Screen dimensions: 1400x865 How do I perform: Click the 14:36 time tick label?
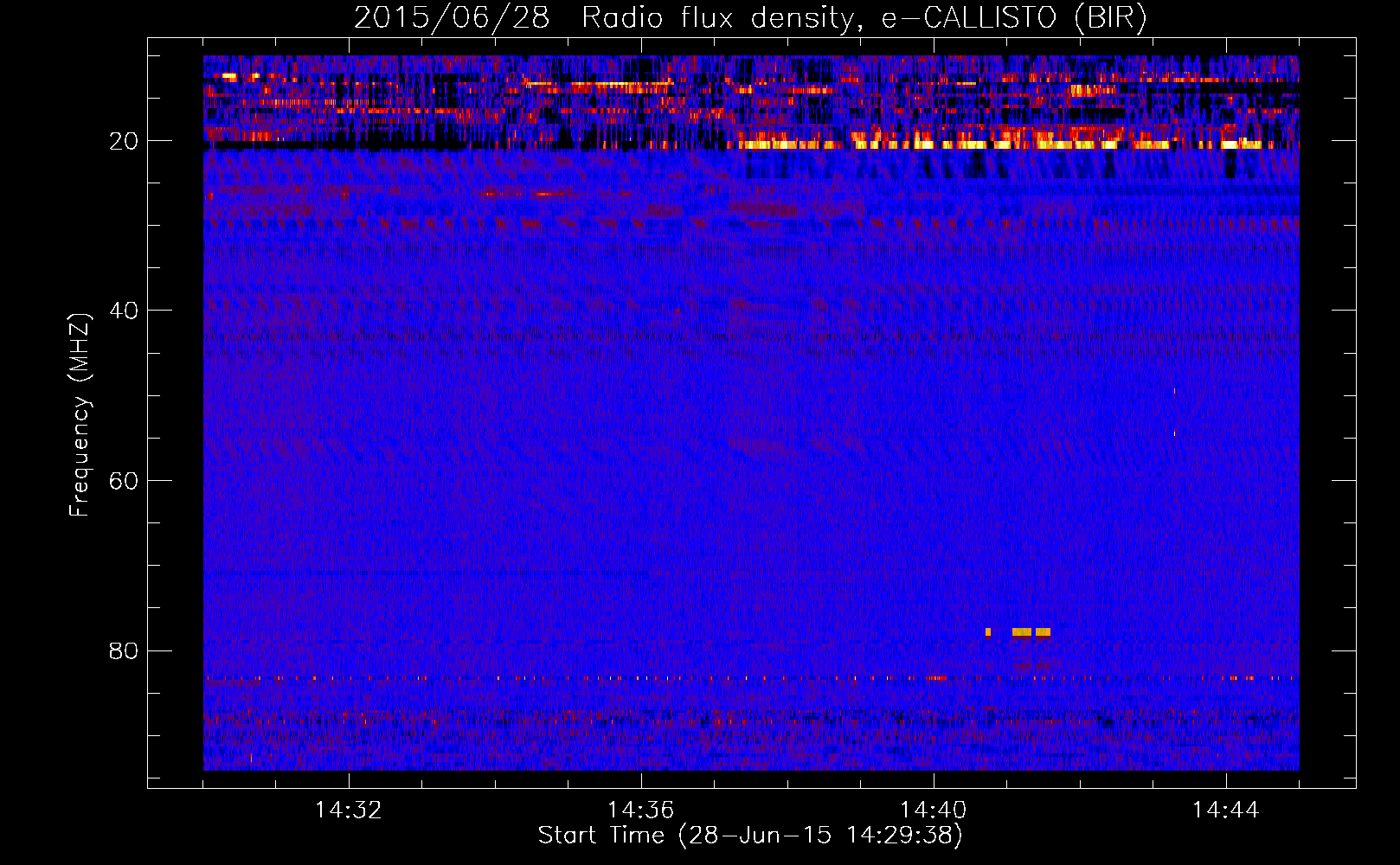641,810
